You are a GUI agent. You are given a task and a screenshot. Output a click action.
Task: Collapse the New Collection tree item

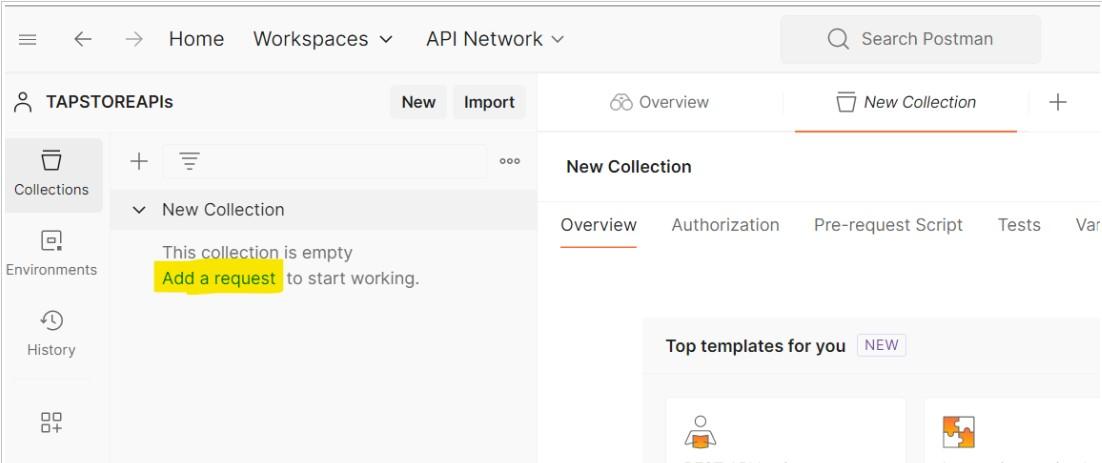[140, 210]
